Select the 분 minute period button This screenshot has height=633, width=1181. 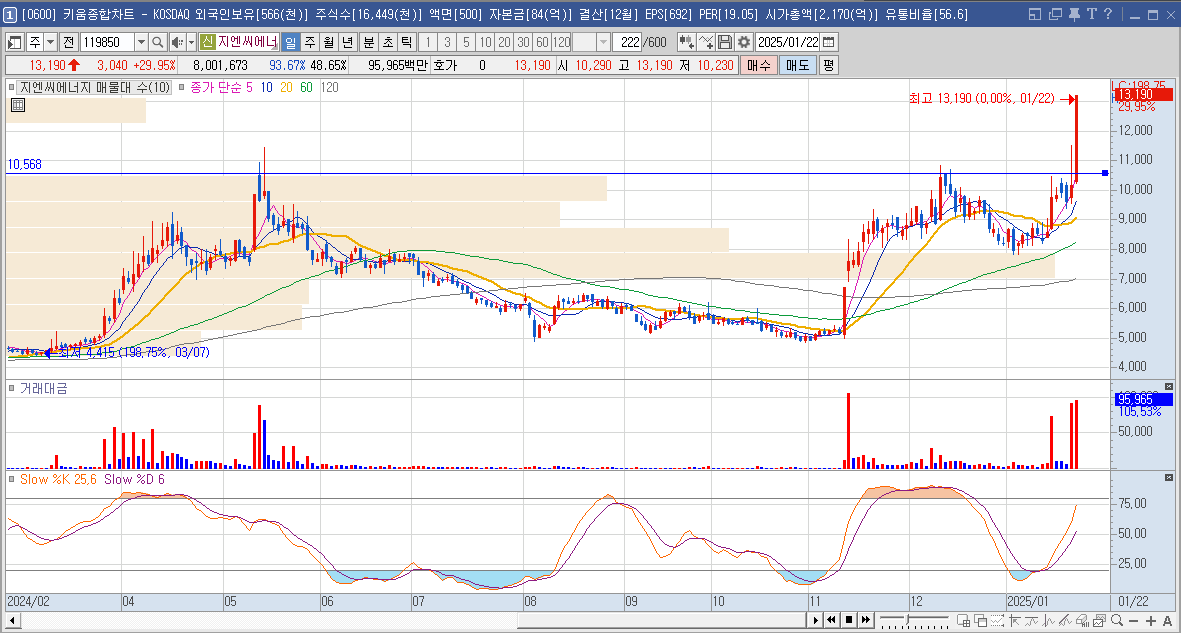pyautogui.click(x=368, y=42)
